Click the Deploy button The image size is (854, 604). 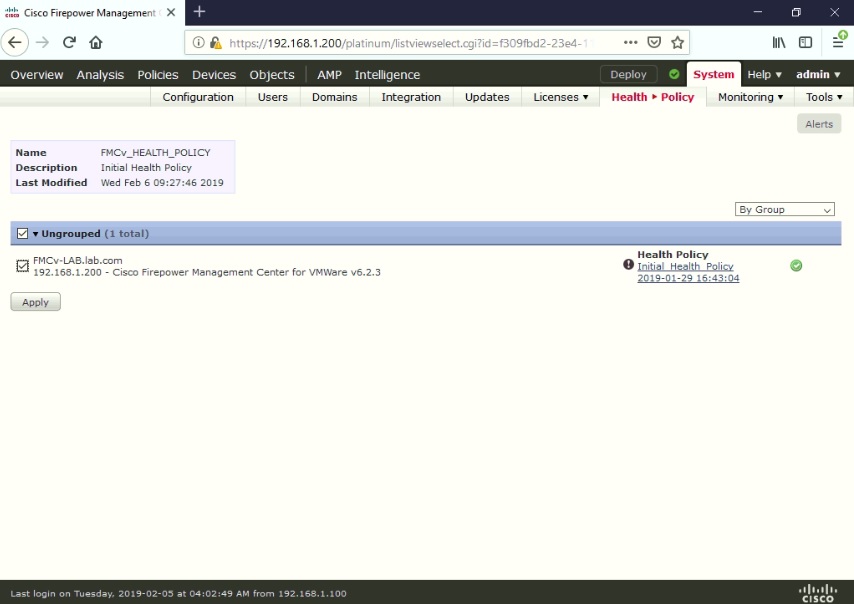tap(628, 74)
